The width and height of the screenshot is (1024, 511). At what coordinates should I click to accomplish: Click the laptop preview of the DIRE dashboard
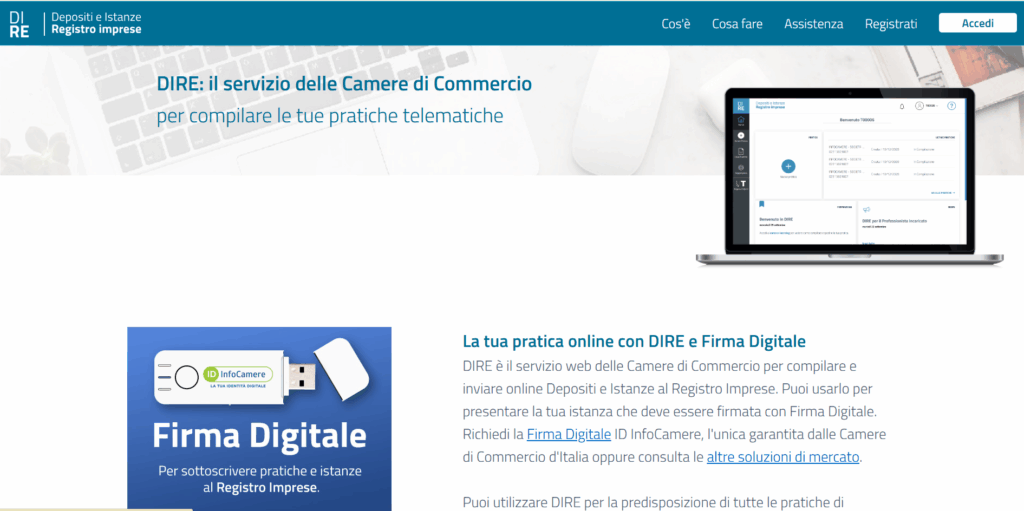click(850, 176)
